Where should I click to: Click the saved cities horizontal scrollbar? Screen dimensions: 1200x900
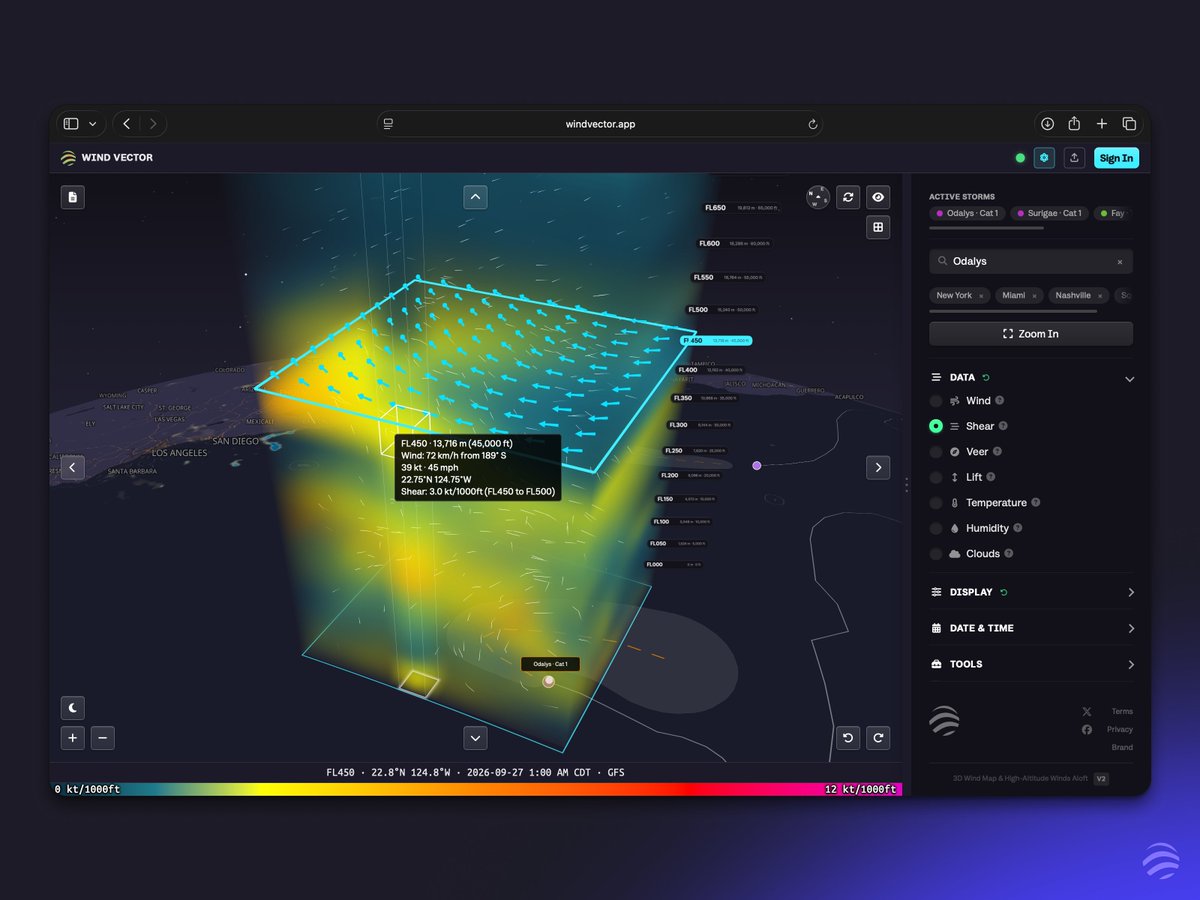[x=1013, y=311]
